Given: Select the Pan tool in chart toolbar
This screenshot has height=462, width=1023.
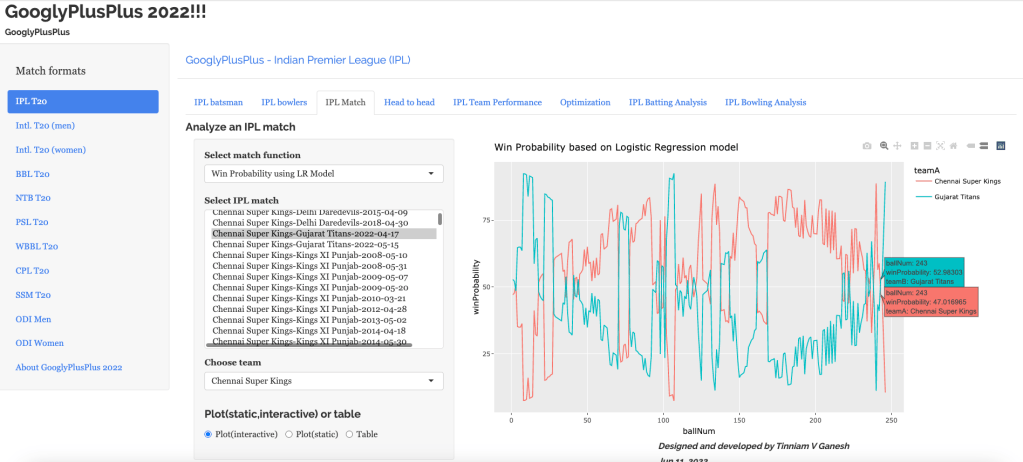Looking at the screenshot, I should [x=898, y=146].
